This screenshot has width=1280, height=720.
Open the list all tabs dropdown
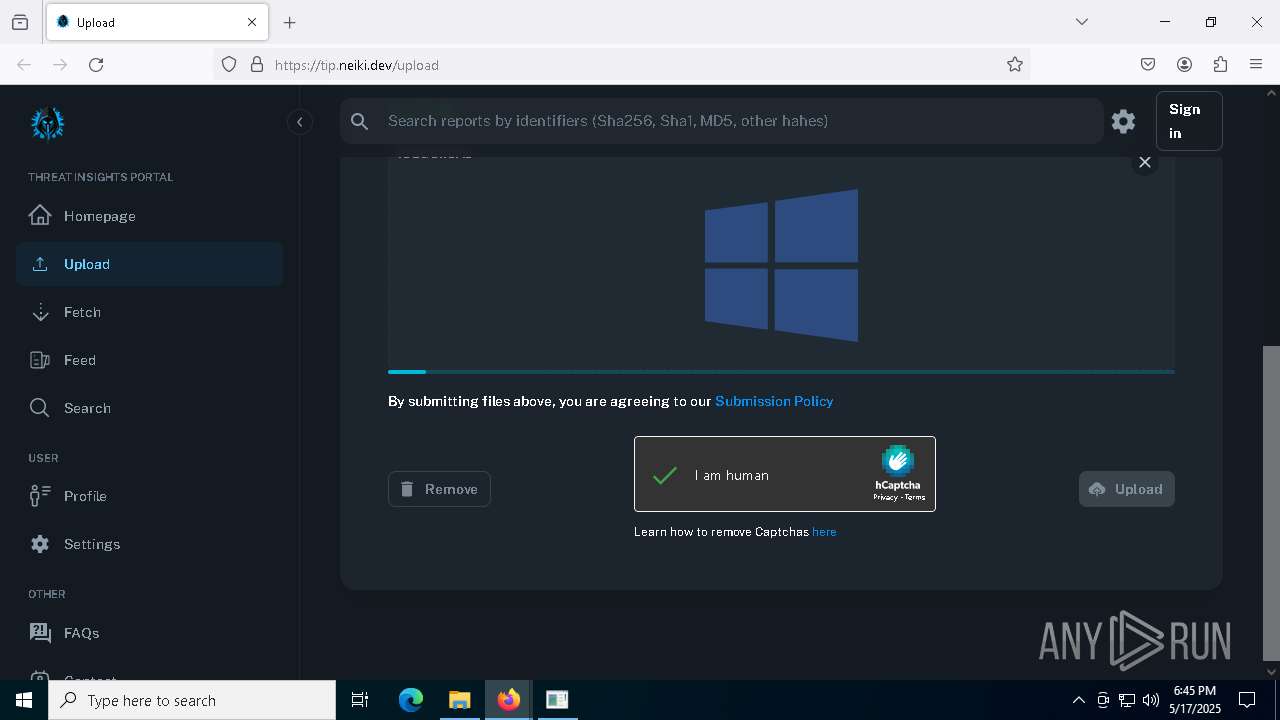[1082, 22]
